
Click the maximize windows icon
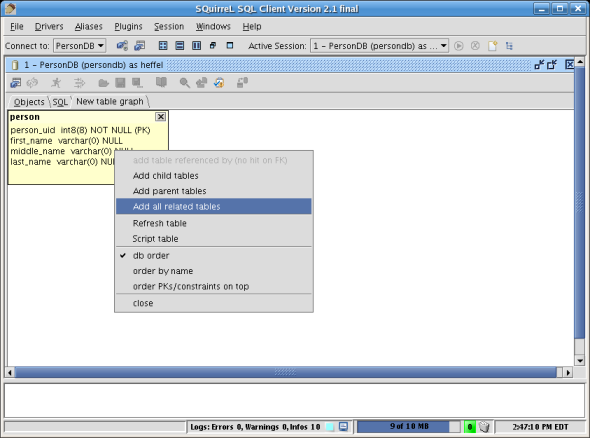230,46
